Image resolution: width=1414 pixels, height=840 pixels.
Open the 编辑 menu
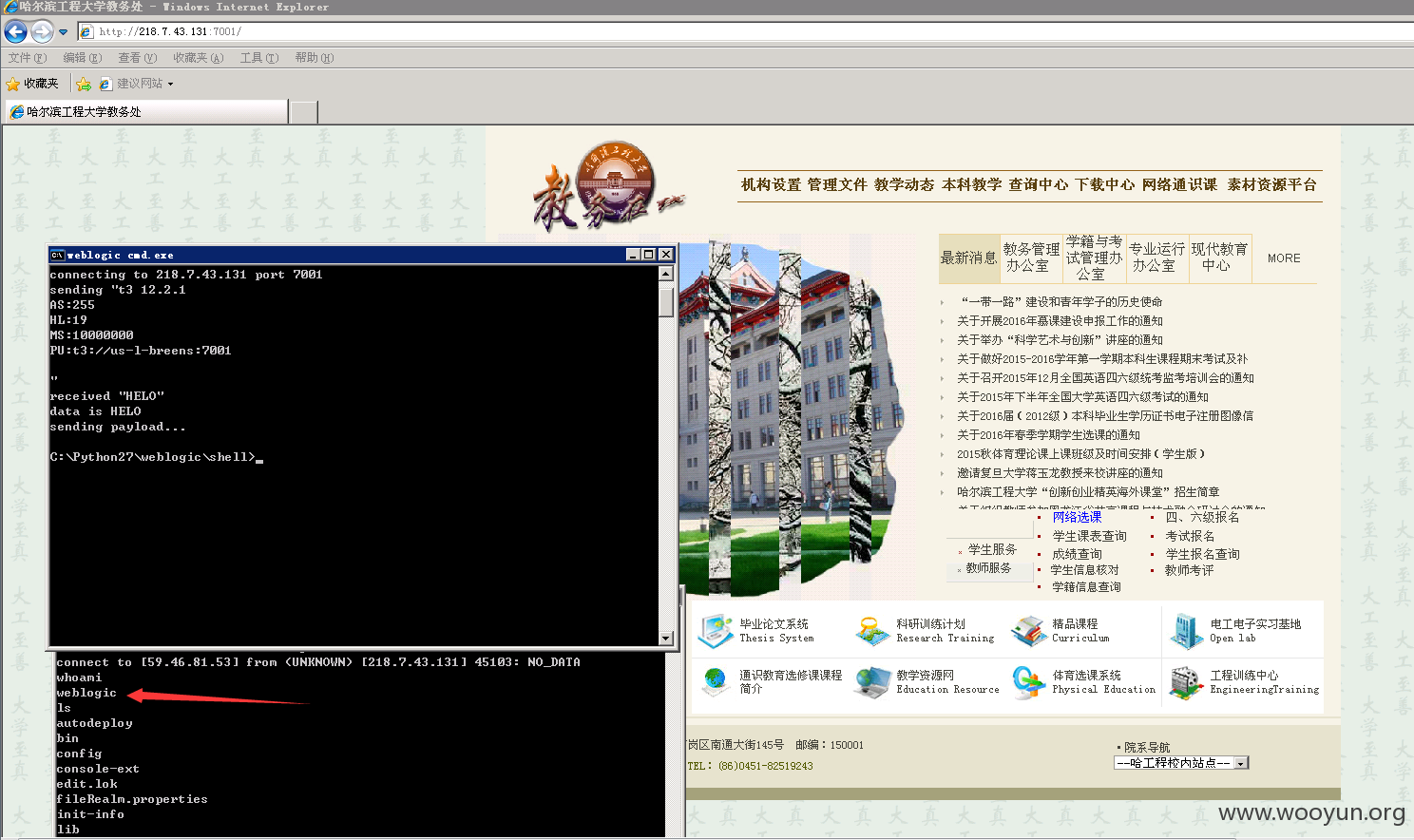82,58
